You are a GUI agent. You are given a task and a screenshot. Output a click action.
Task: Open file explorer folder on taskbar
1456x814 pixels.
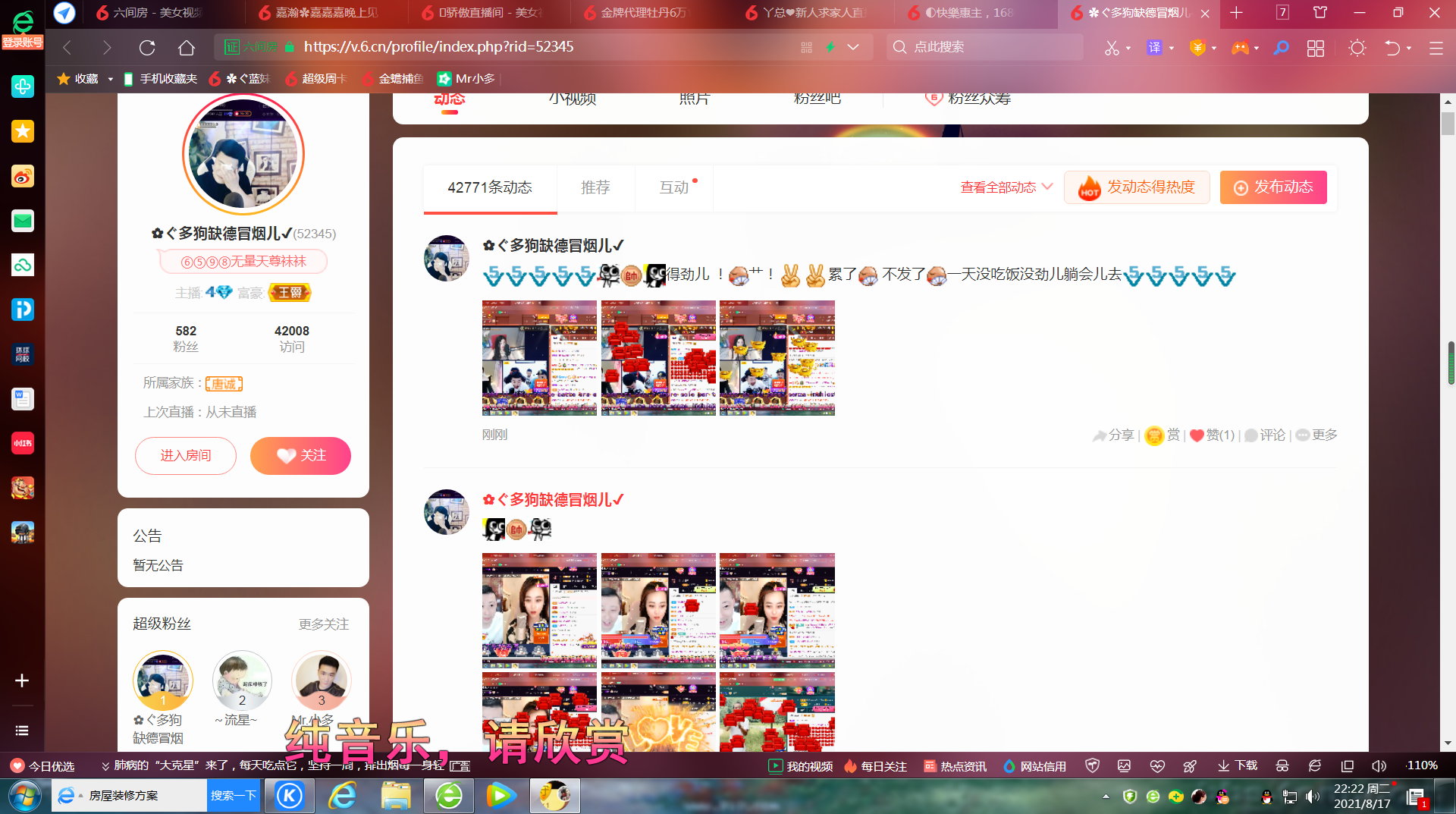click(396, 796)
